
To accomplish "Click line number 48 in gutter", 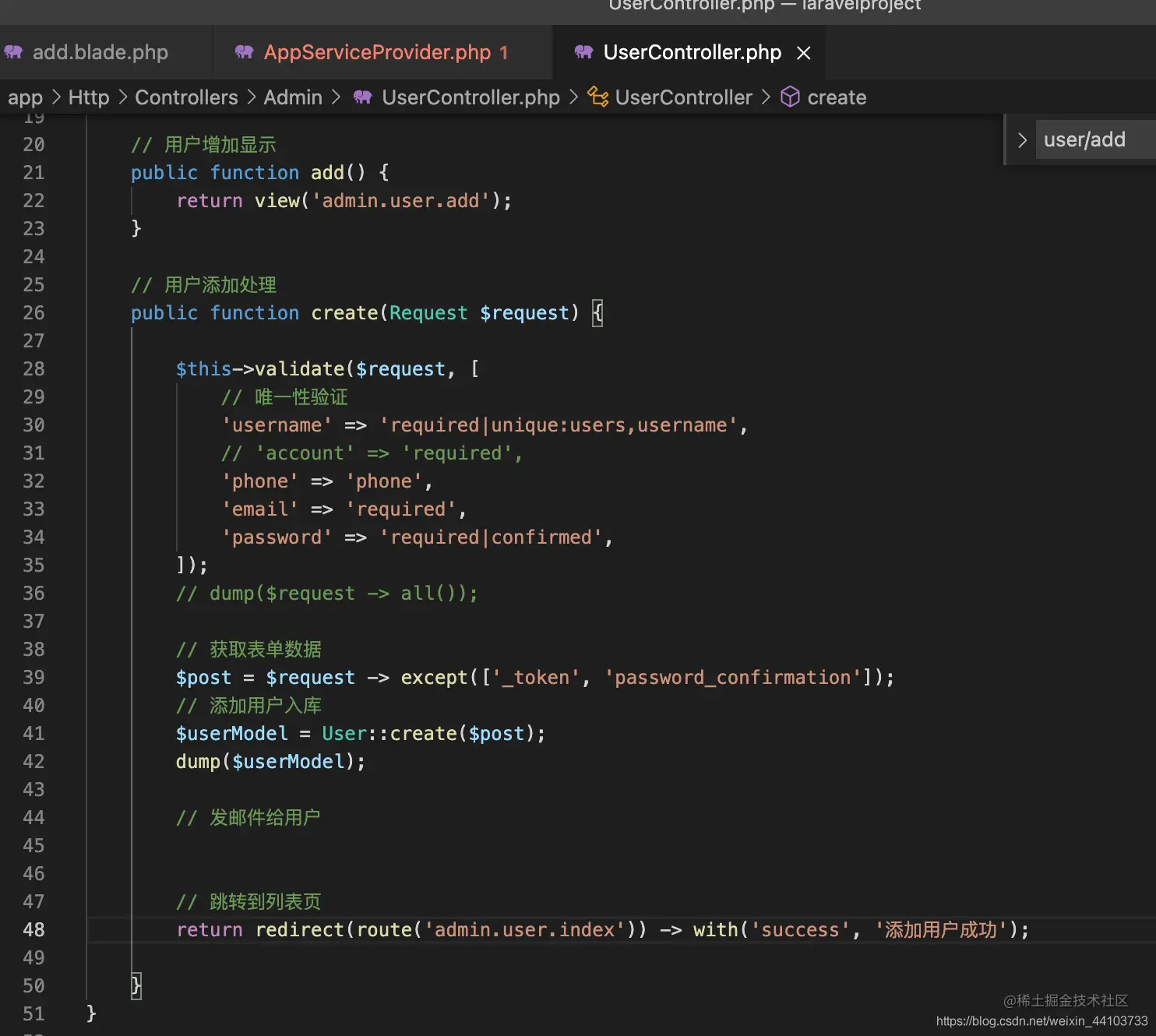I will point(33,930).
